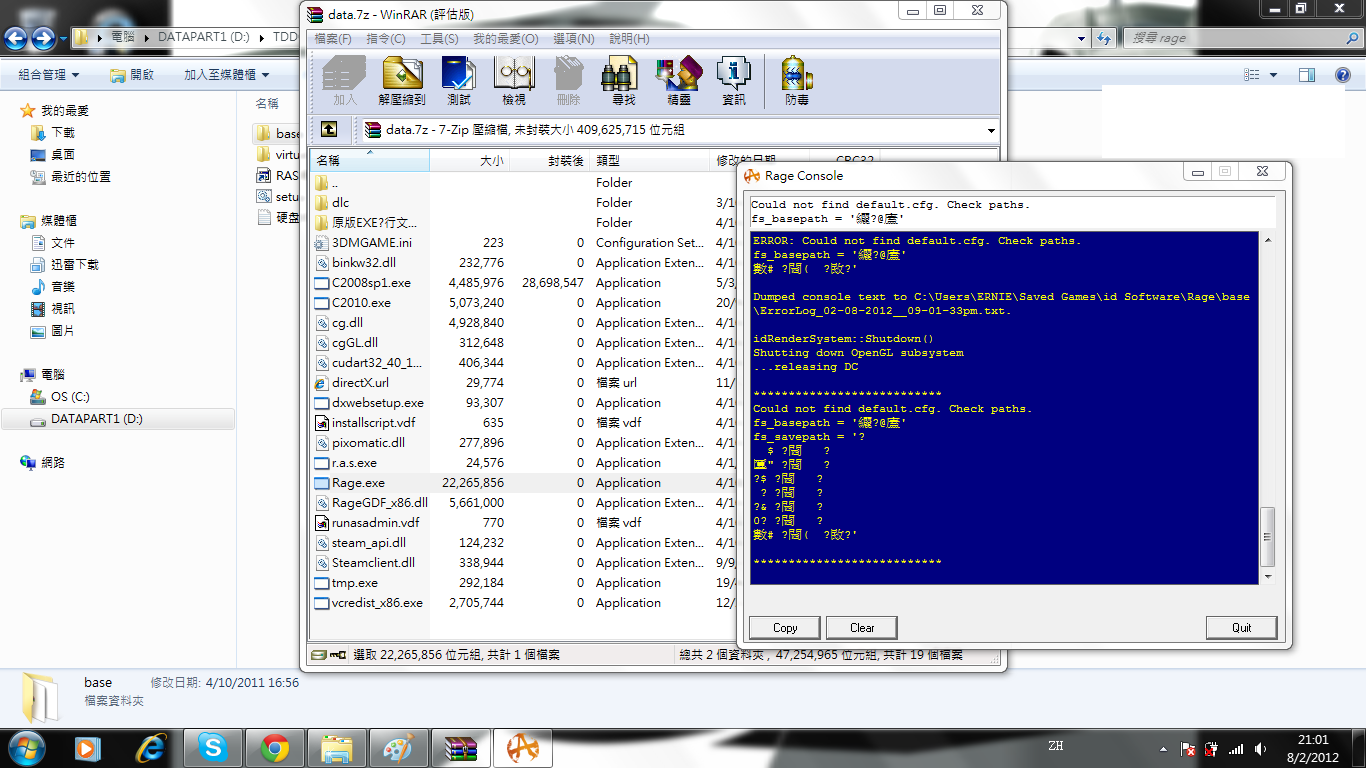
Task: Click the up-one-level folder button in WinRAR
Action: click(329, 130)
